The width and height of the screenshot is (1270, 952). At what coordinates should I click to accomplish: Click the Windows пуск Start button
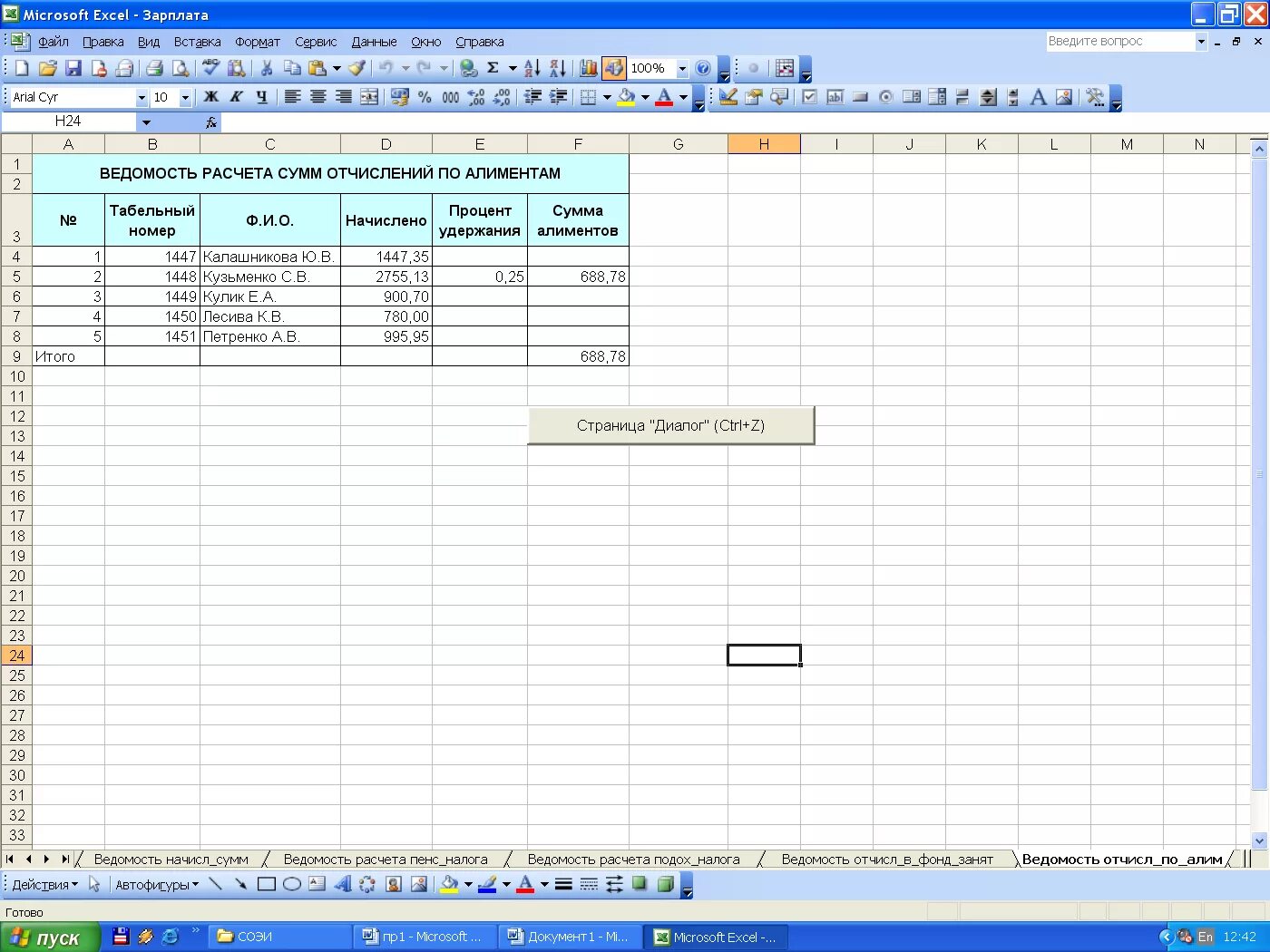click(49, 937)
